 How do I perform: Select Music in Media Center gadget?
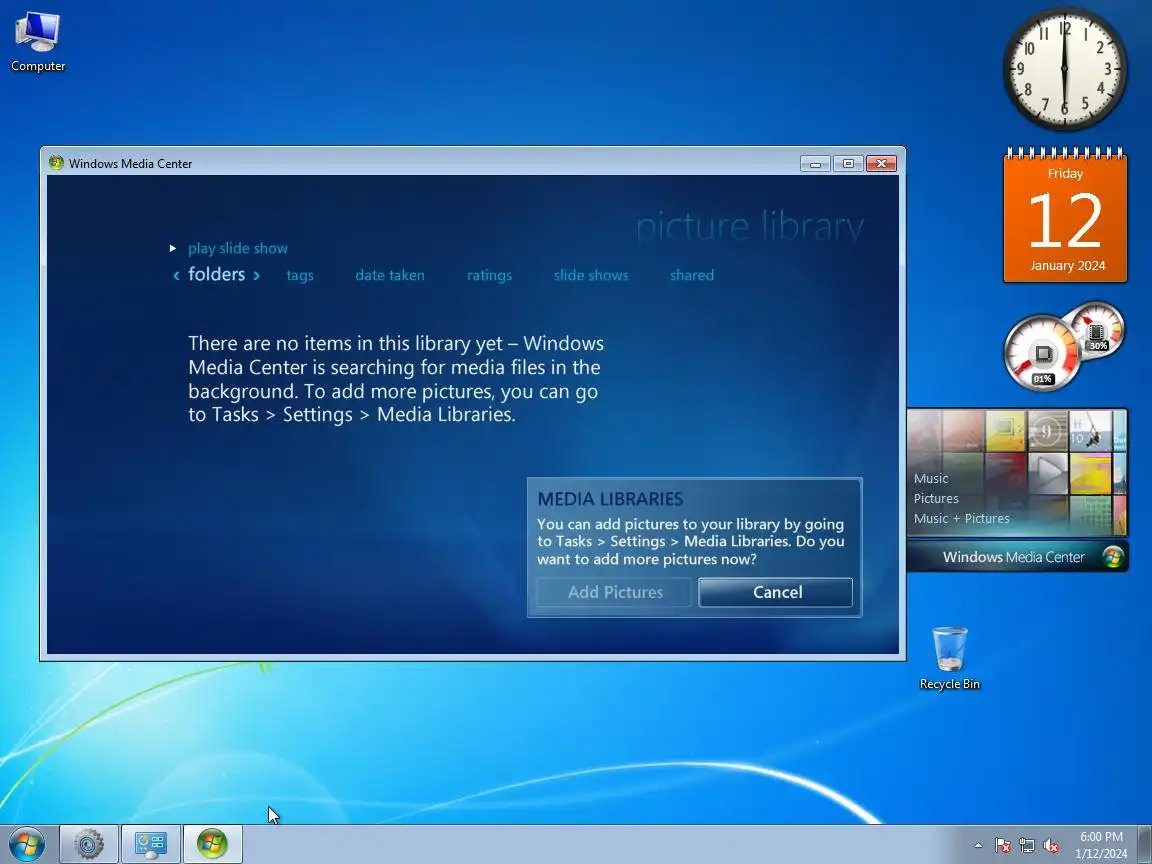point(931,478)
